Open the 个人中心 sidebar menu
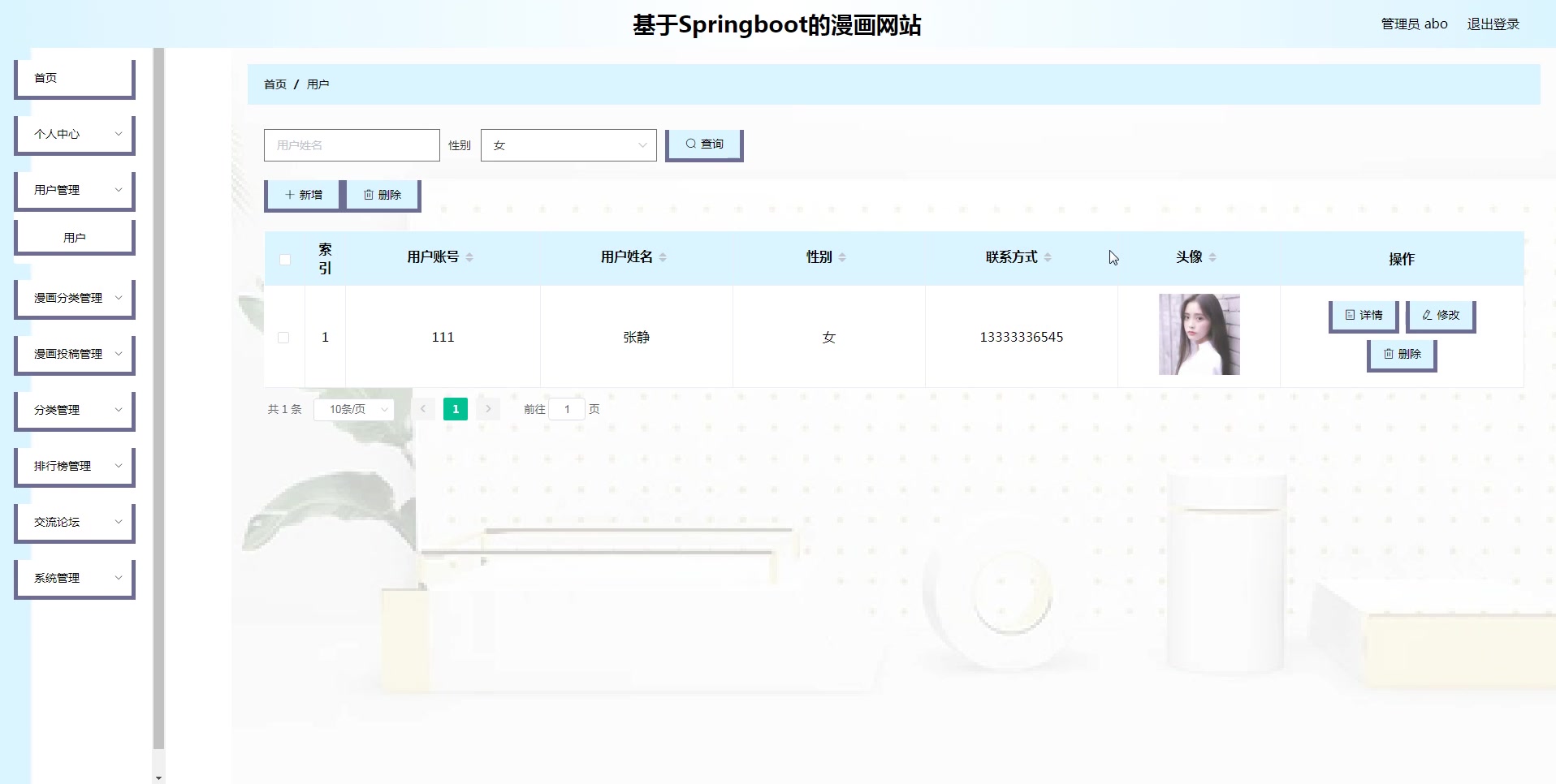The image size is (1556, 784). click(x=74, y=134)
